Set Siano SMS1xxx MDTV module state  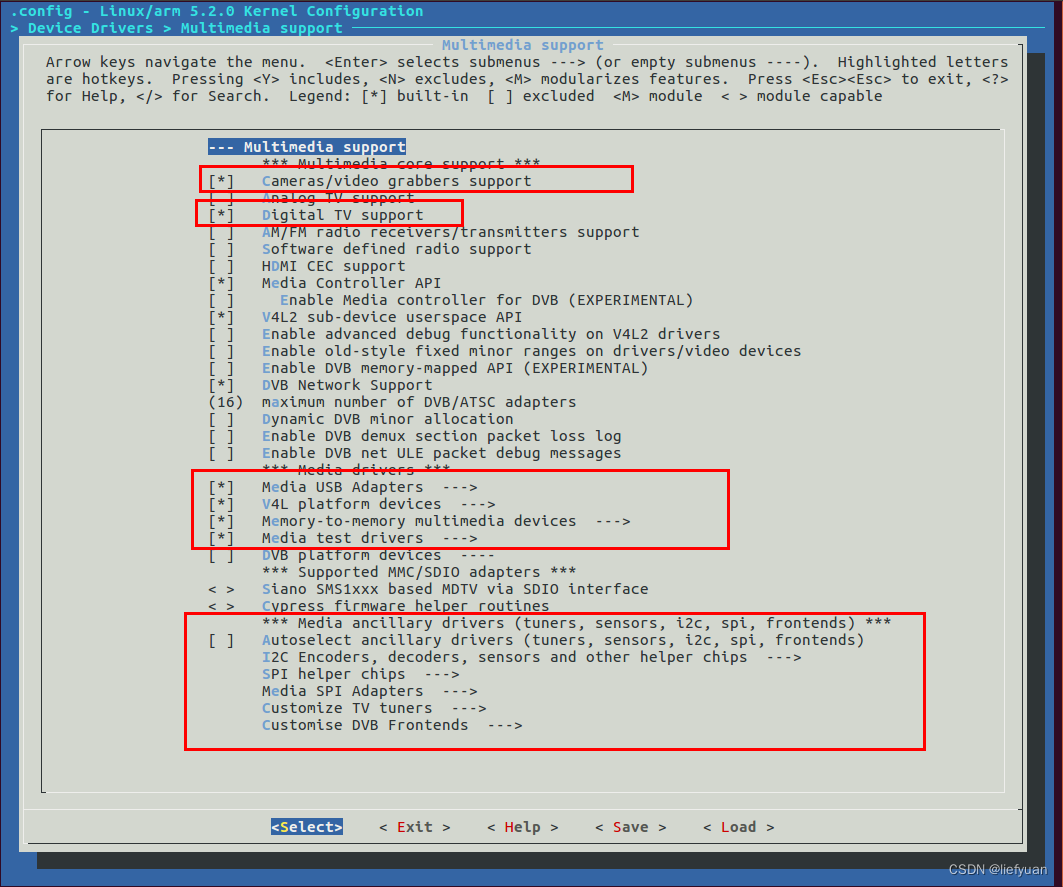[221, 589]
